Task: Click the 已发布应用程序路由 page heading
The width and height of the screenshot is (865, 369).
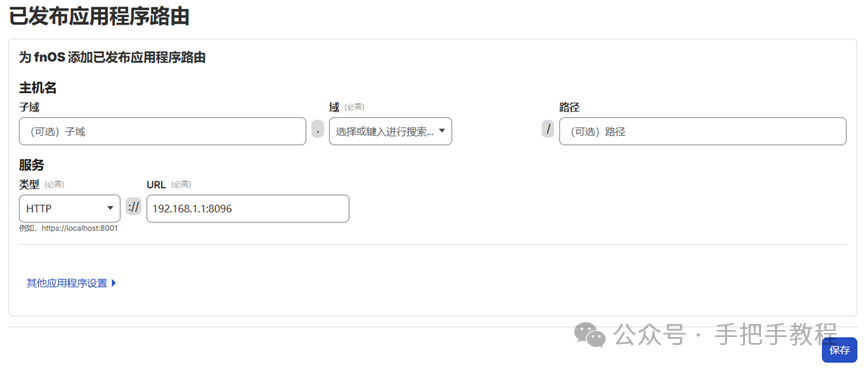Action: pyautogui.click(x=99, y=17)
